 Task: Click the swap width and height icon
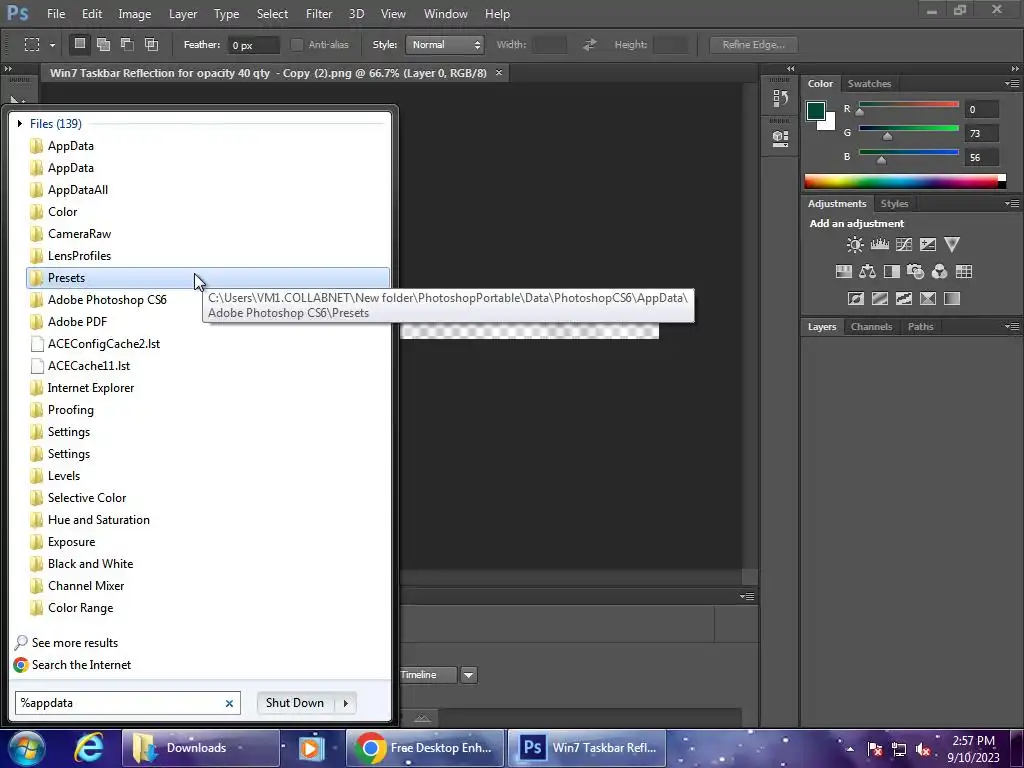click(590, 44)
